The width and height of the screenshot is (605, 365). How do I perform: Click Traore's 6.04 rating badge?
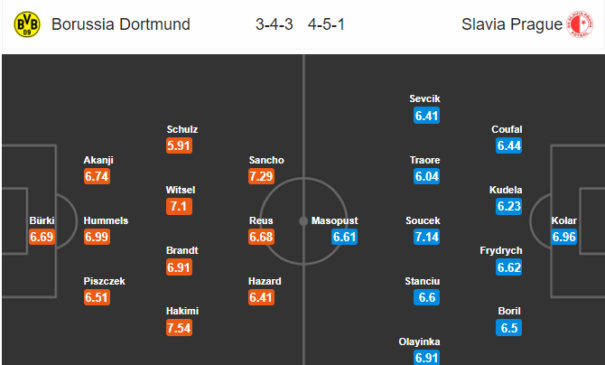pyautogui.click(x=426, y=176)
